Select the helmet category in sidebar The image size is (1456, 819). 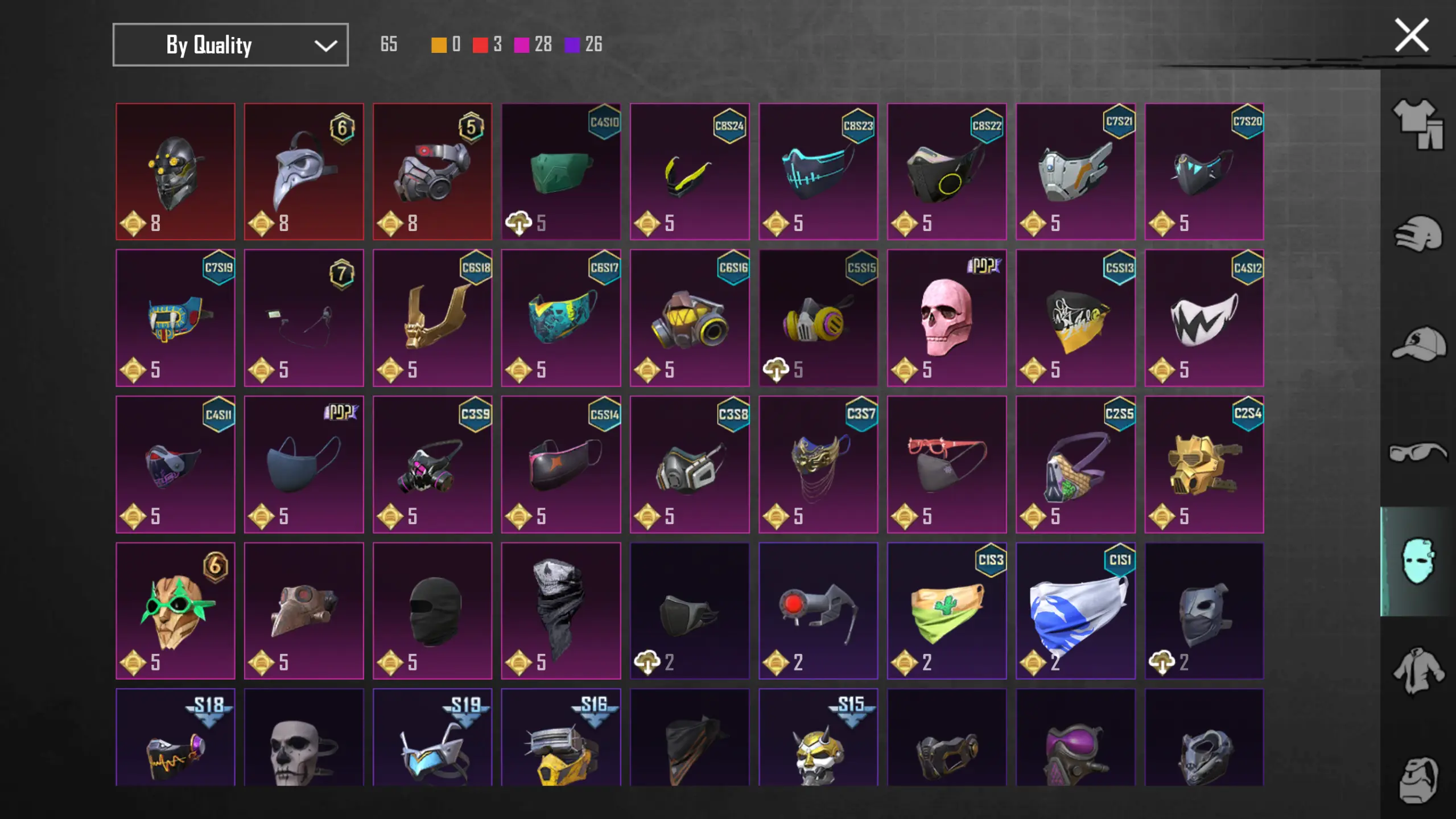[1418, 233]
